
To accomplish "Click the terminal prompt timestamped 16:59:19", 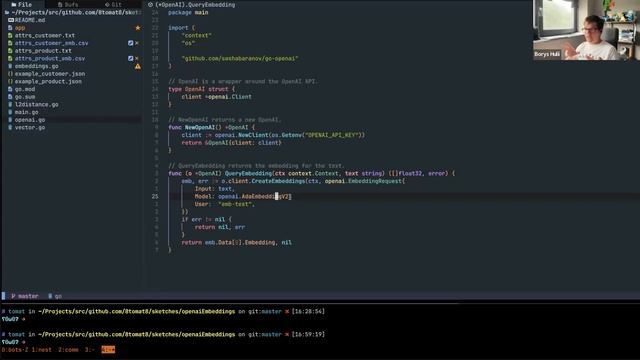I will [x=163, y=334].
